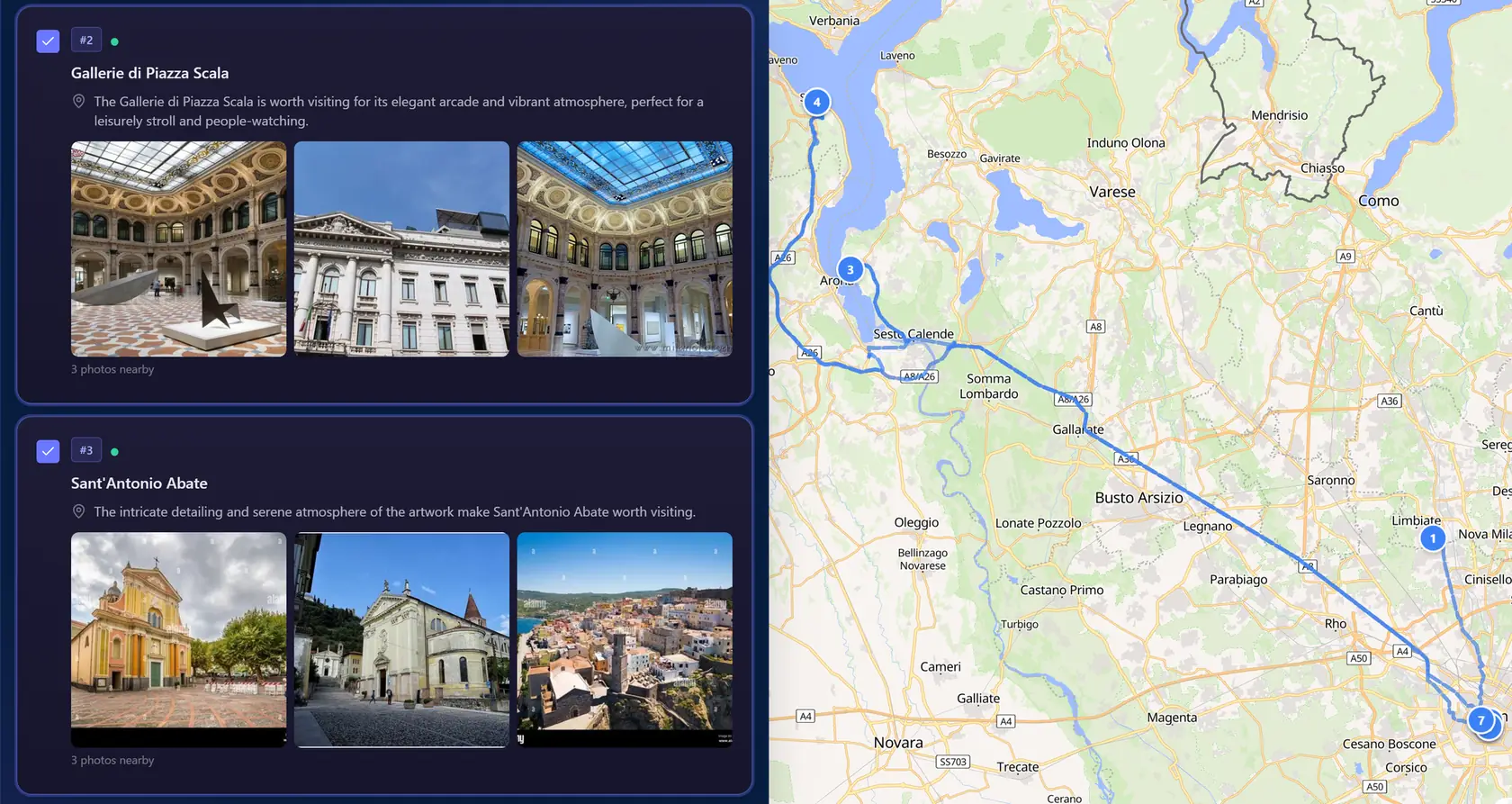Click the A9 road shield near Como
The image size is (1512, 804).
click(1345, 257)
